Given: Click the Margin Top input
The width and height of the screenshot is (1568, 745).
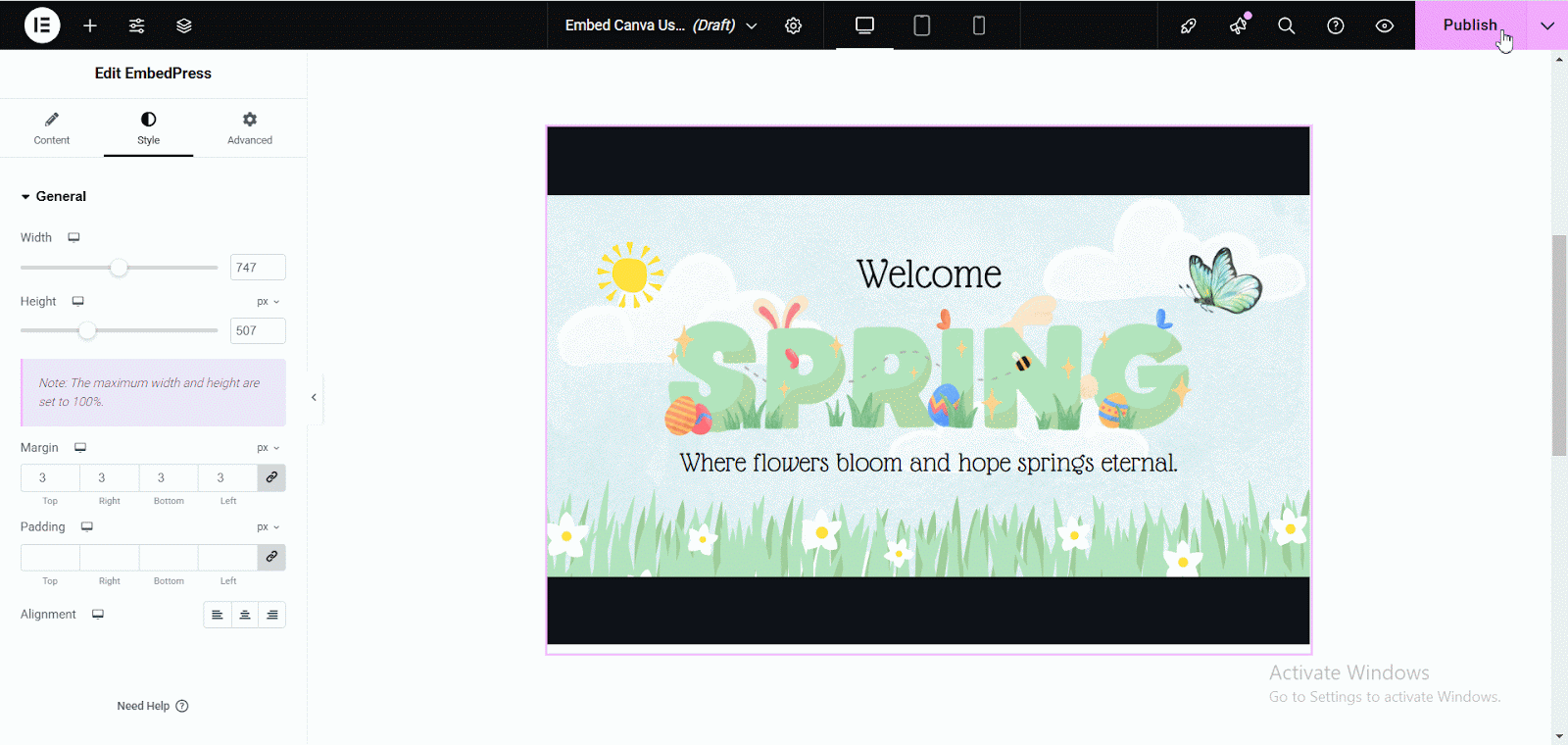Looking at the screenshot, I should (50, 477).
